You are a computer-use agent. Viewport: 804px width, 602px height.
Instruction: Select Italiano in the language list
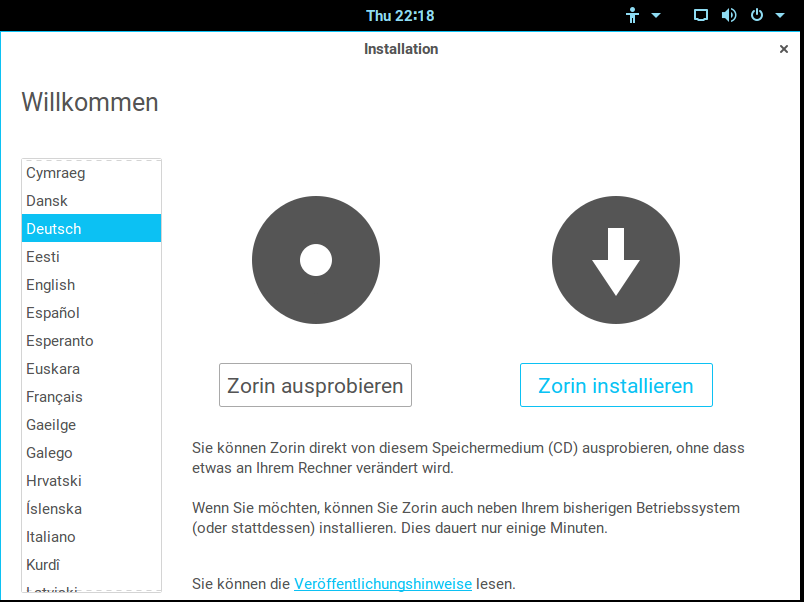coord(51,537)
